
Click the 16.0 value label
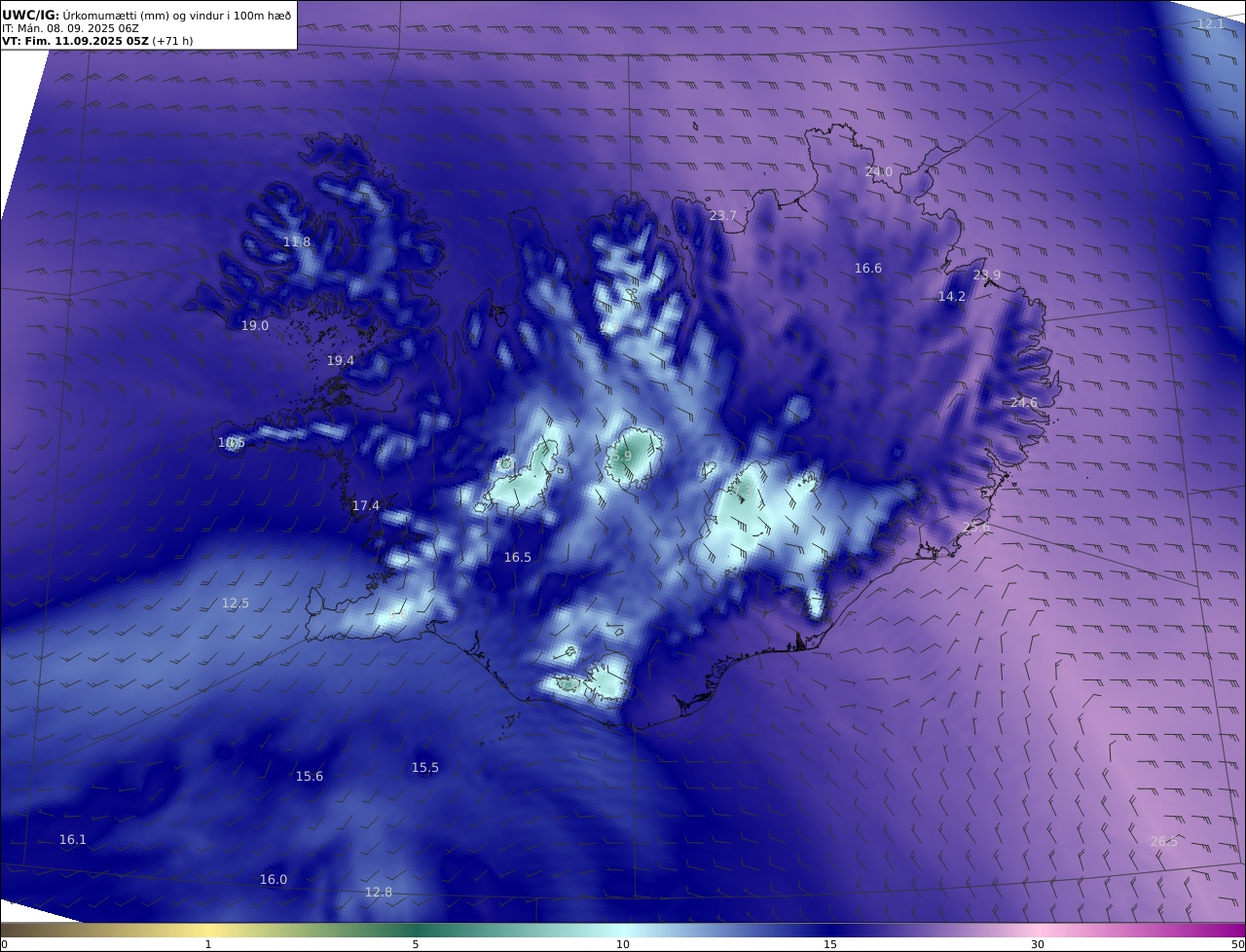click(274, 879)
